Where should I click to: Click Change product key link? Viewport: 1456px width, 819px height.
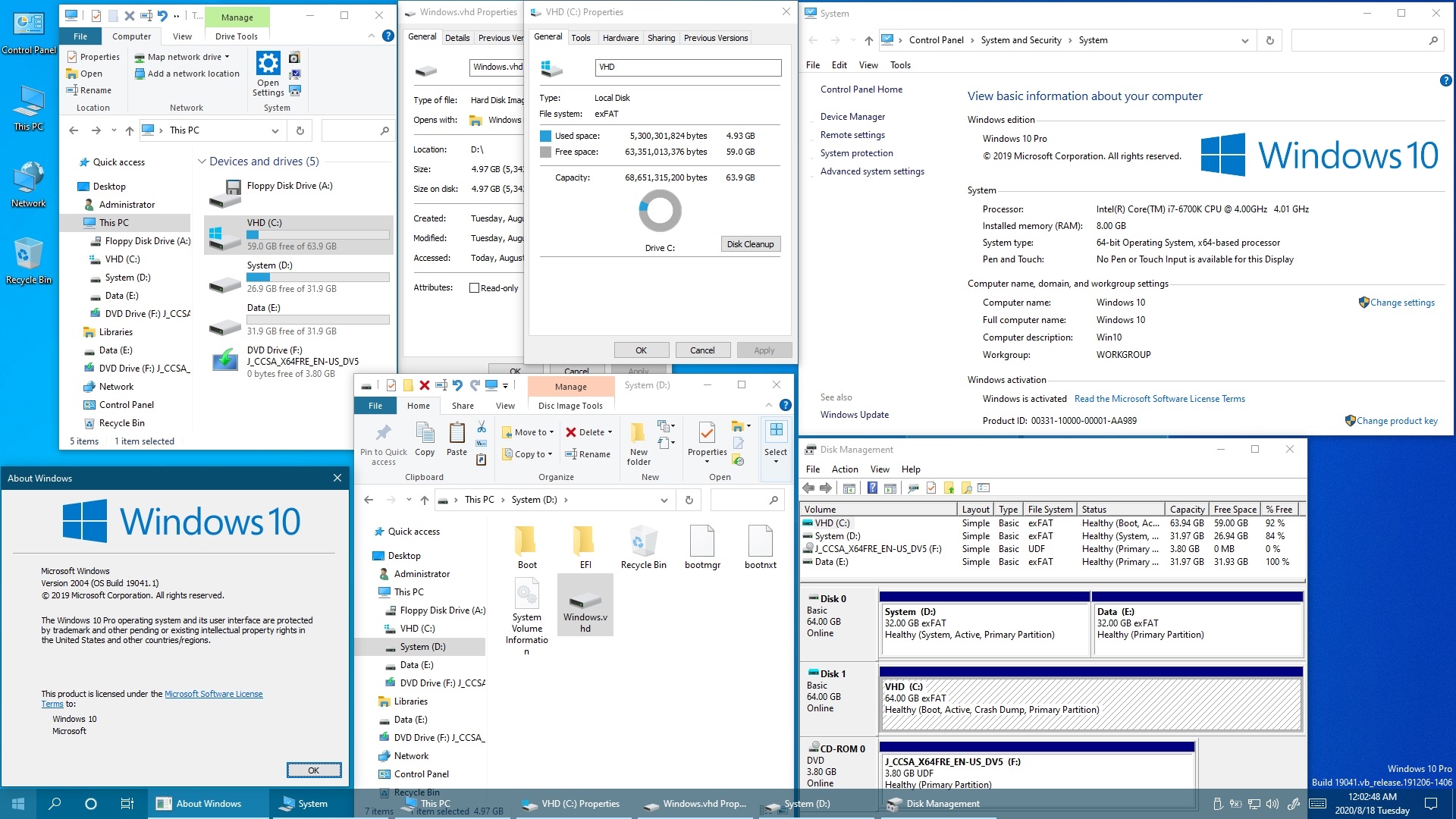pyautogui.click(x=1397, y=421)
